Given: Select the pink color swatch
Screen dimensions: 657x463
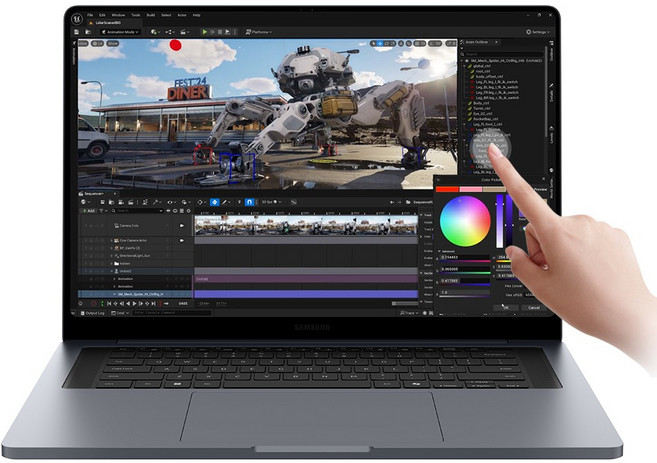Looking at the screenshot, I should [471, 189].
